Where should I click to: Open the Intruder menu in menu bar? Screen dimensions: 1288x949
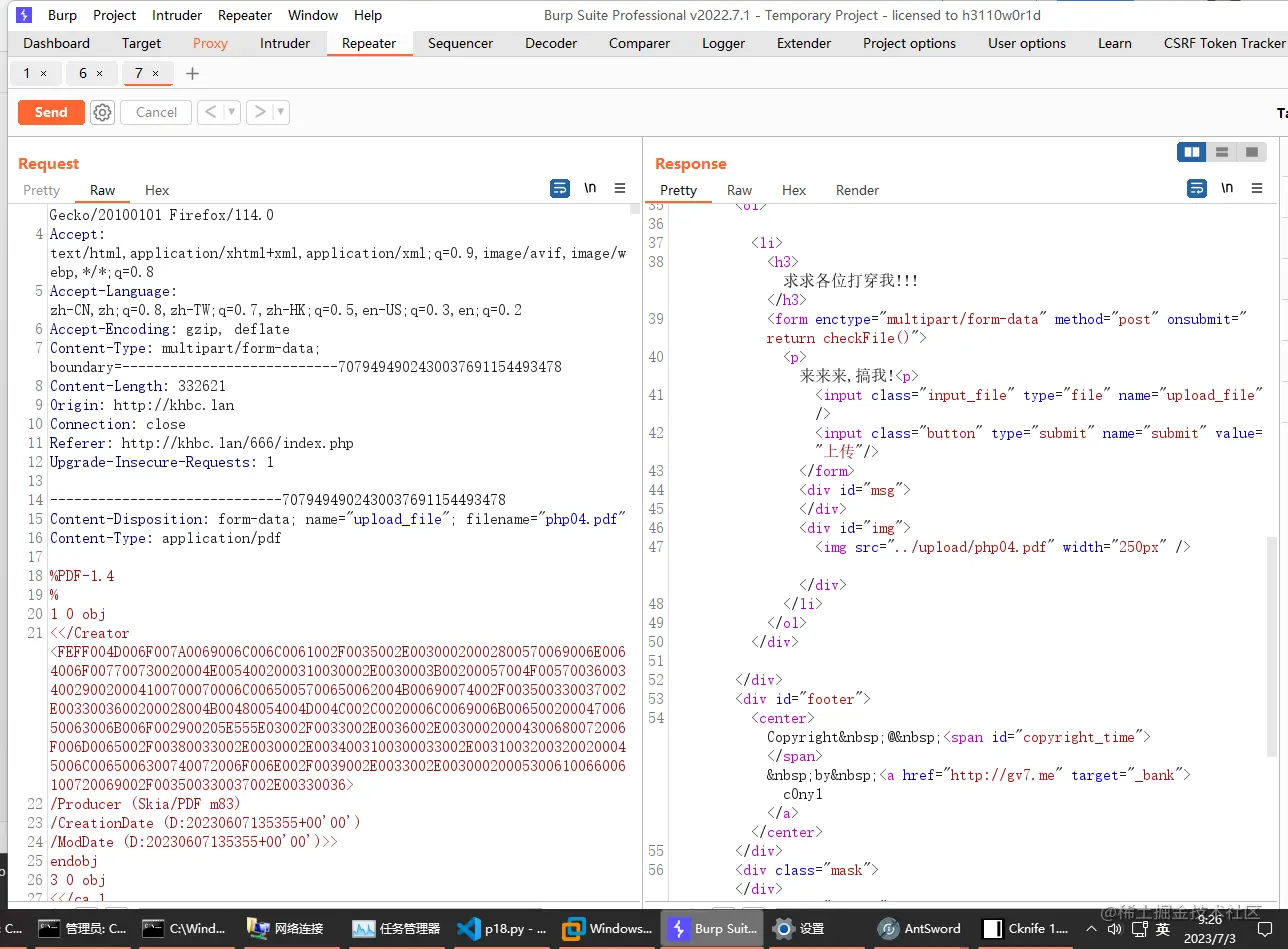[177, 15]
